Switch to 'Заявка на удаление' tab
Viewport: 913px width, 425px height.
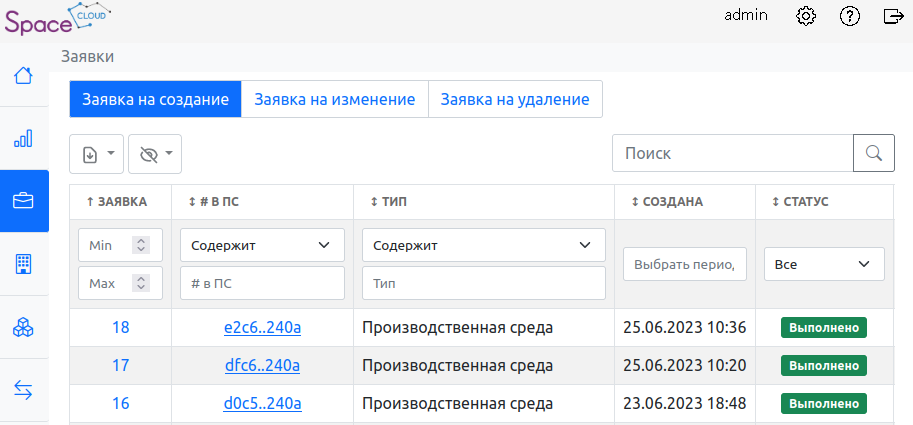pos(514,100)
